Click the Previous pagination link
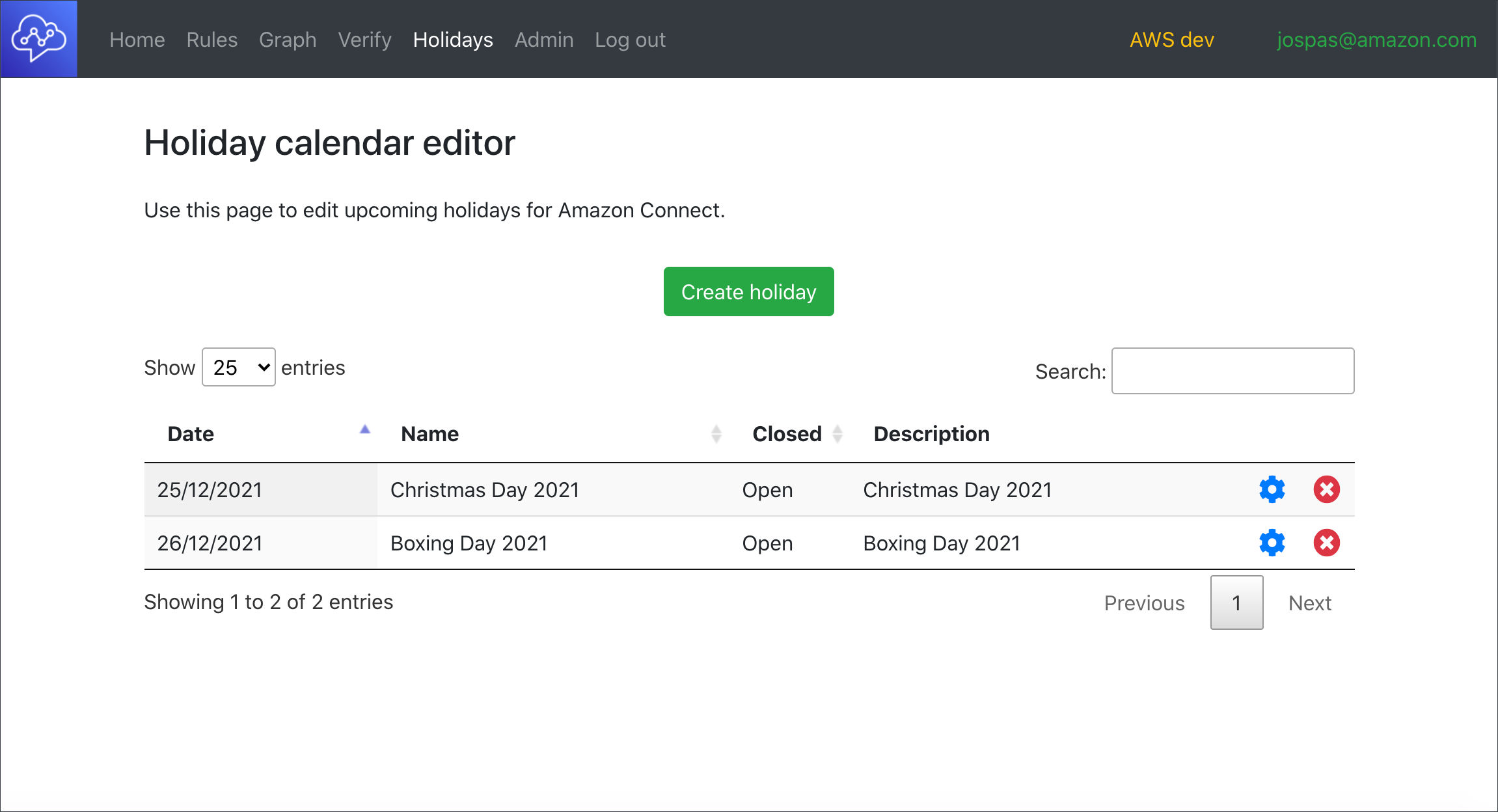Image resolution: width=1498 pixels, height=812 pixels. point(1144,603)
